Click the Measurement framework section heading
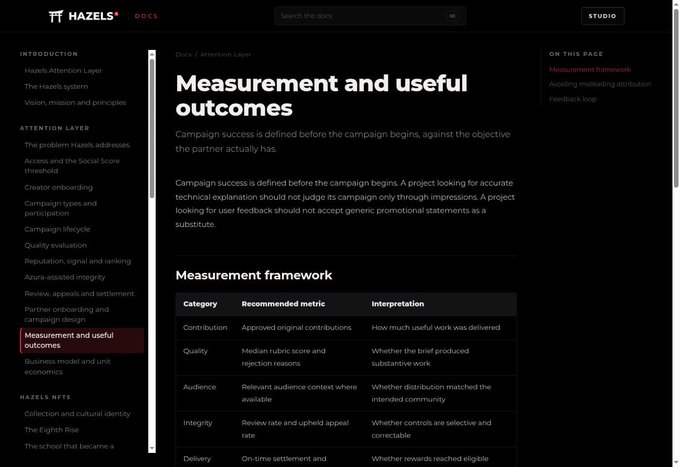 (x=254, y=275)
